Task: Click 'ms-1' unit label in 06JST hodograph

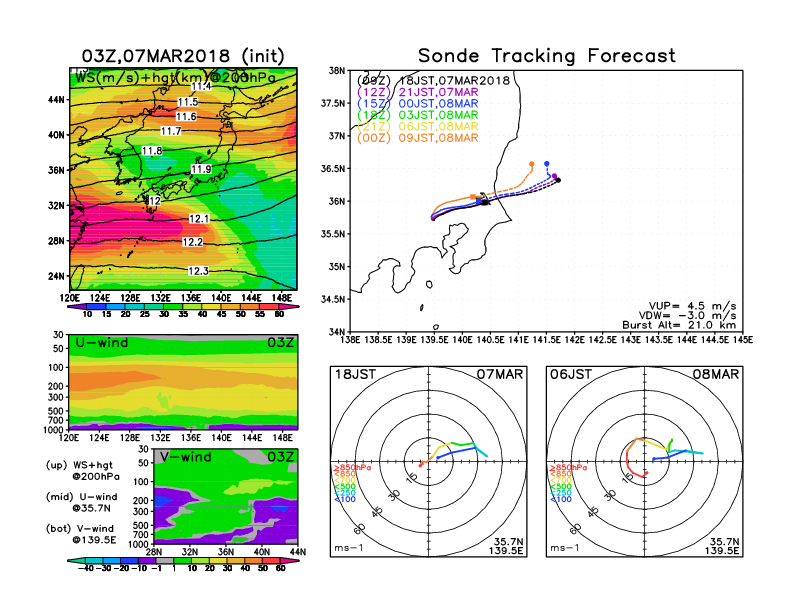Action: (x=565, y=548)
